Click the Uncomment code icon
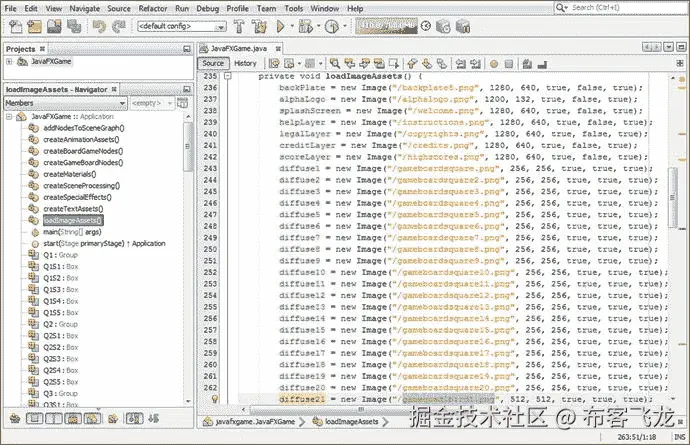This screenshot has height=445, width=690. (x=542, y=64)
